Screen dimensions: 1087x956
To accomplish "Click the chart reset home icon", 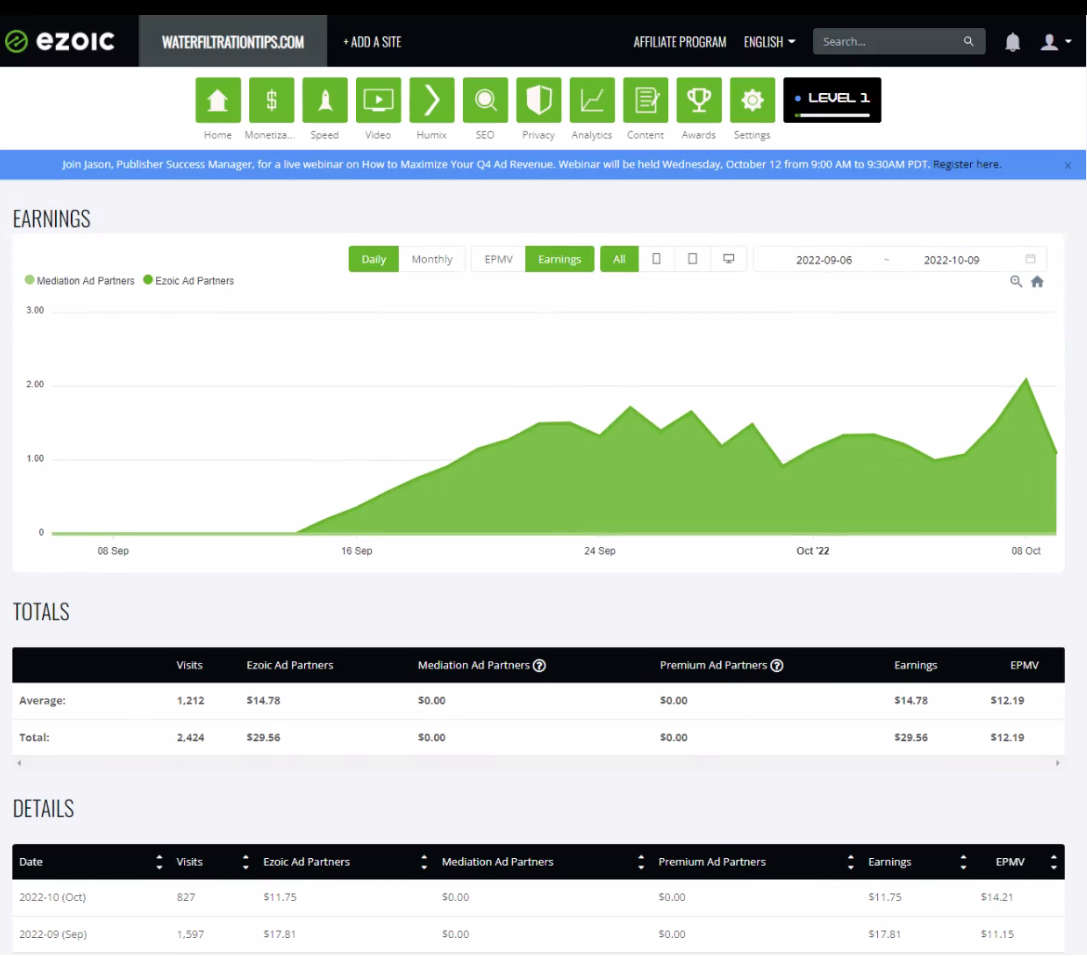I will coord(1037,281).
